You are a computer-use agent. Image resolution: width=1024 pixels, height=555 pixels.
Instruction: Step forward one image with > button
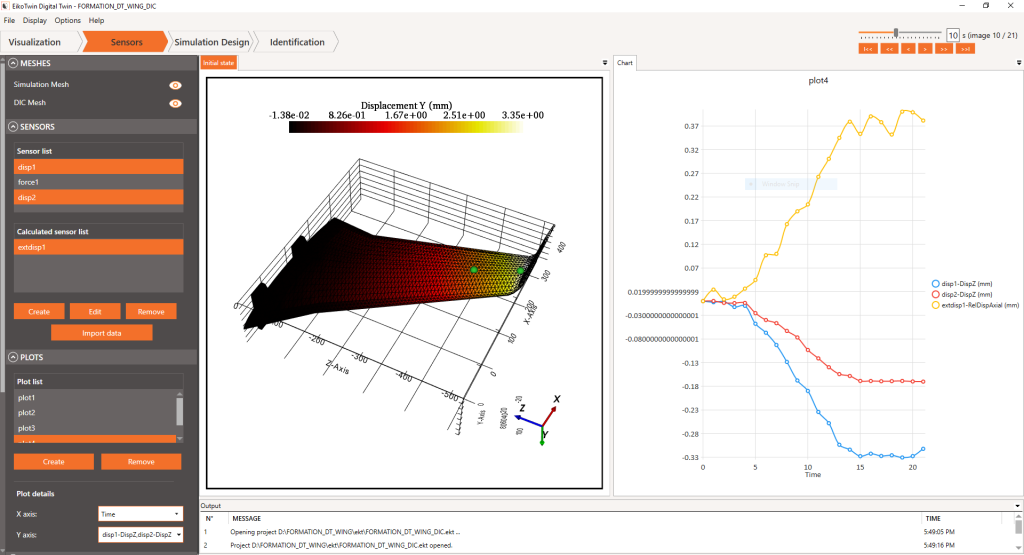[925, 49]
